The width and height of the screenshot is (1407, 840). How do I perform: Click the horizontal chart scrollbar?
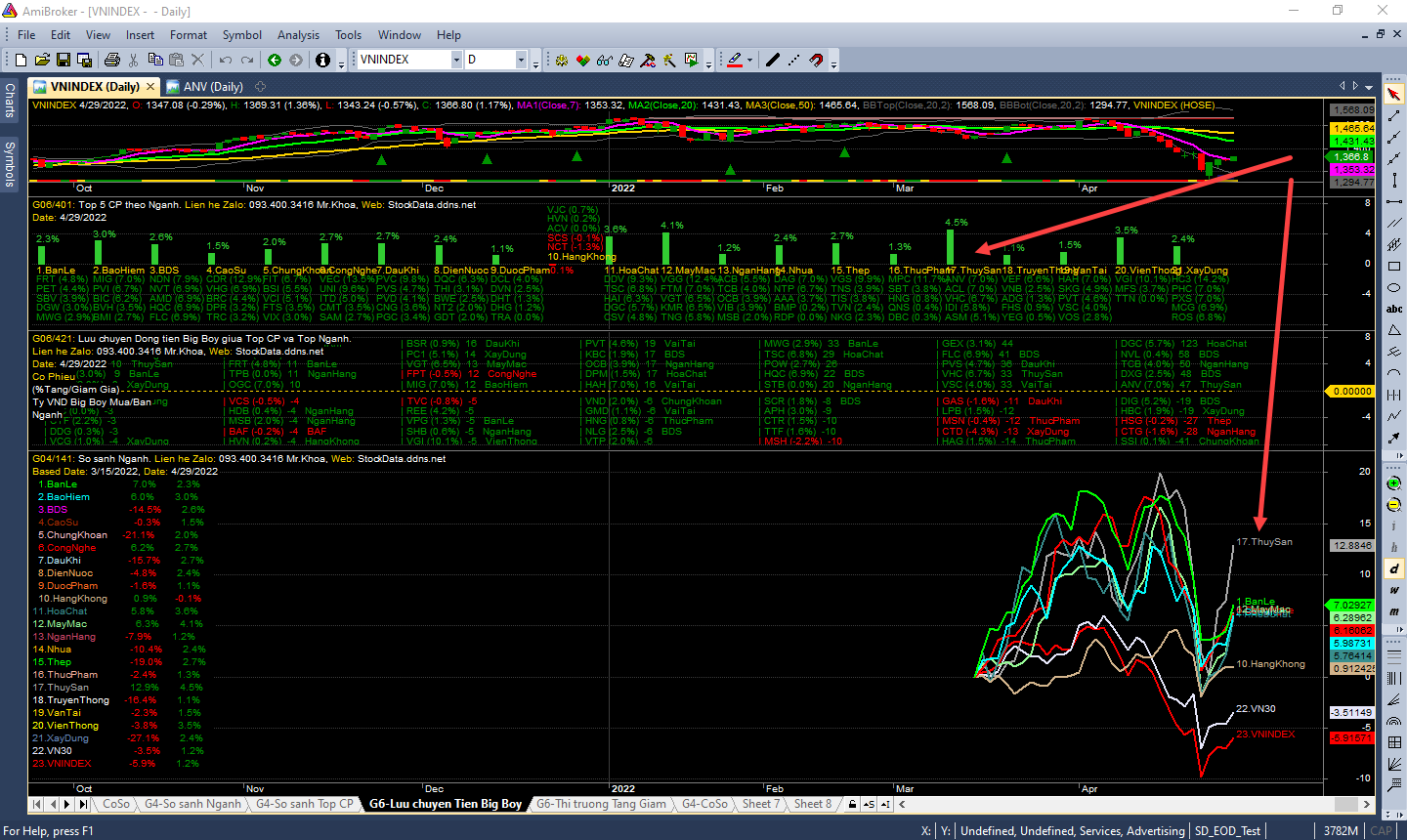(x=1134, y=804)
